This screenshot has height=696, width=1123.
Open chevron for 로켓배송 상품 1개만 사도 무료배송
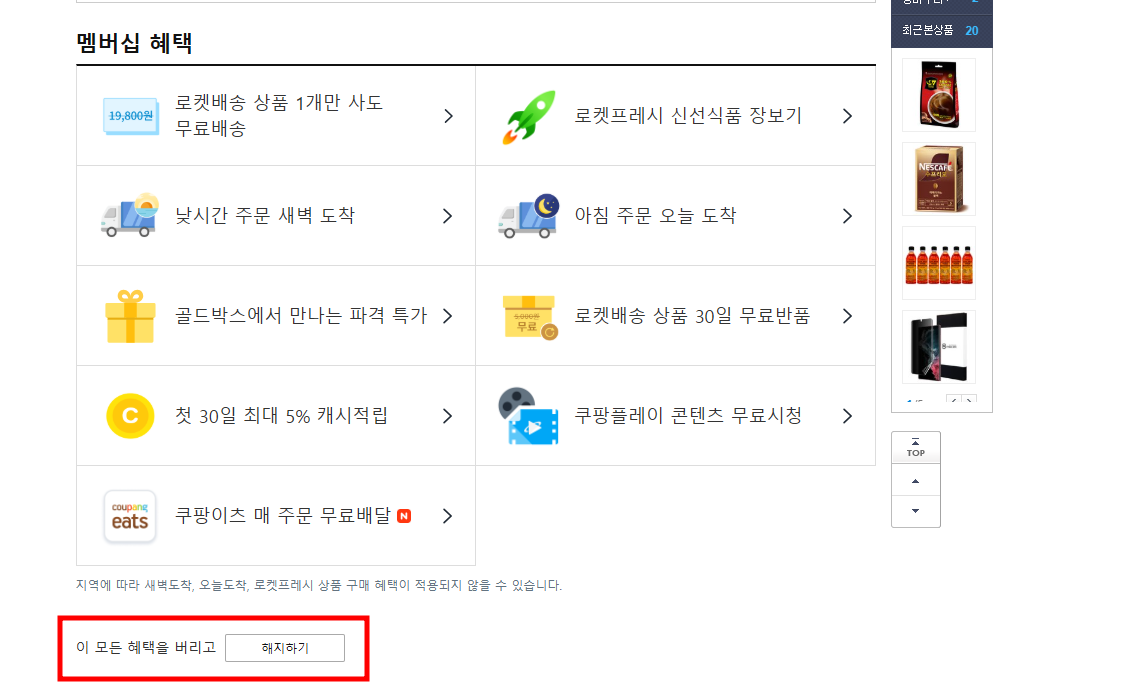(448, 116)
